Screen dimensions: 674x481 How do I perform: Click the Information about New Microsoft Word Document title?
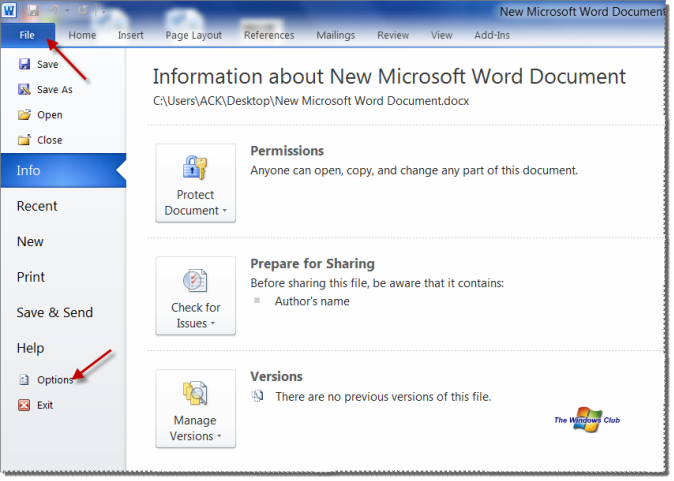point(389,77)
